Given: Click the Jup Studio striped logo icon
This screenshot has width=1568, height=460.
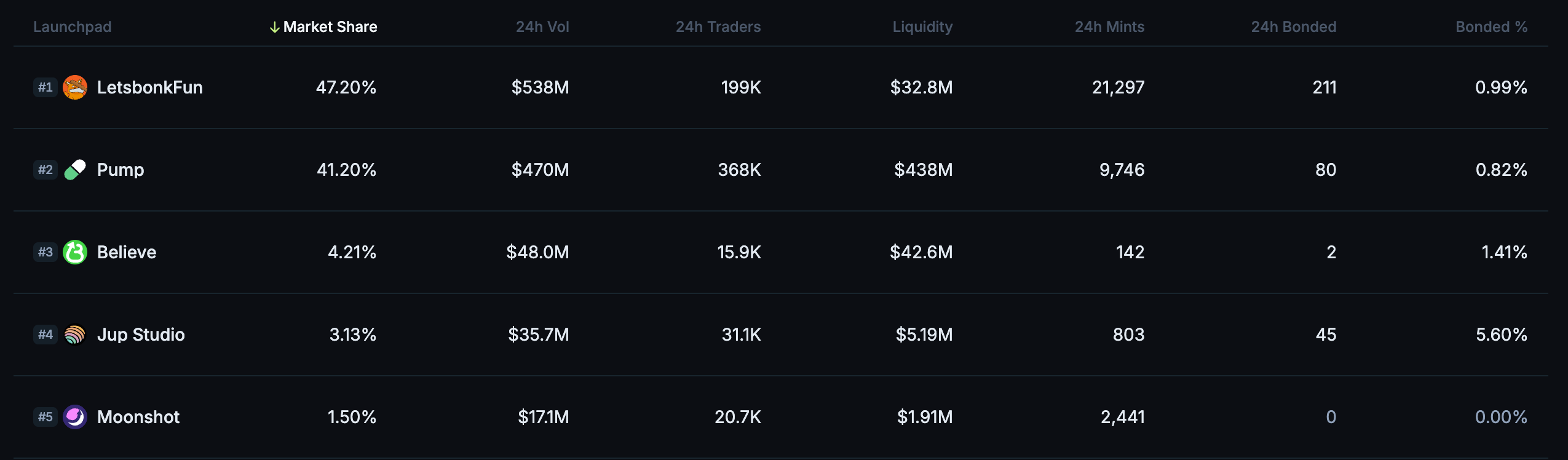Looking at the screenshot, I should (x=75, y=335).
